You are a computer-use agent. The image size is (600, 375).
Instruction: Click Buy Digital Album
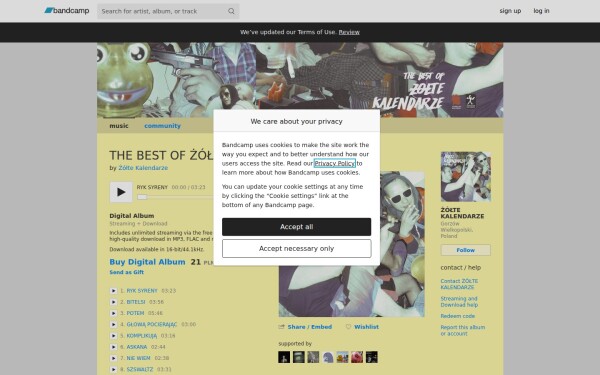[x=147, y=262]
